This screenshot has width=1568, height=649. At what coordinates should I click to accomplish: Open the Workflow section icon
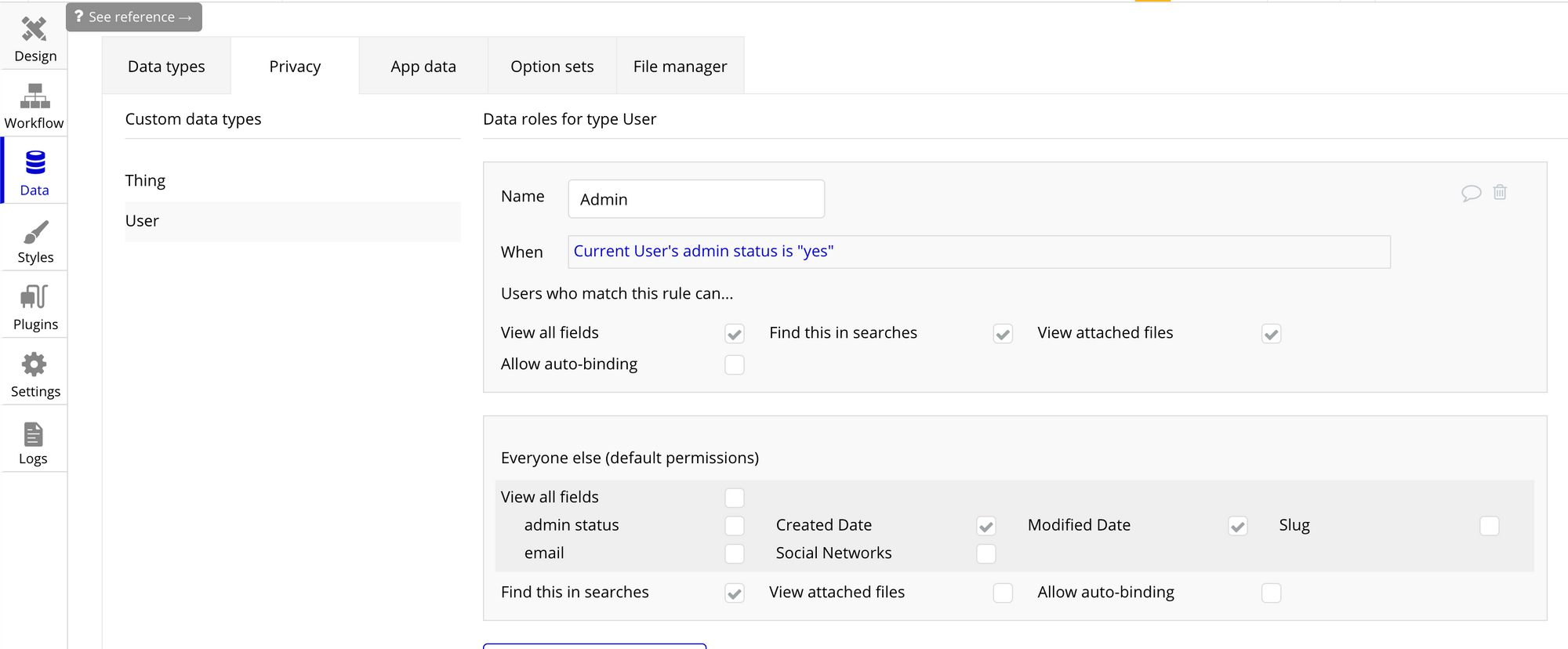coord(34,97)
